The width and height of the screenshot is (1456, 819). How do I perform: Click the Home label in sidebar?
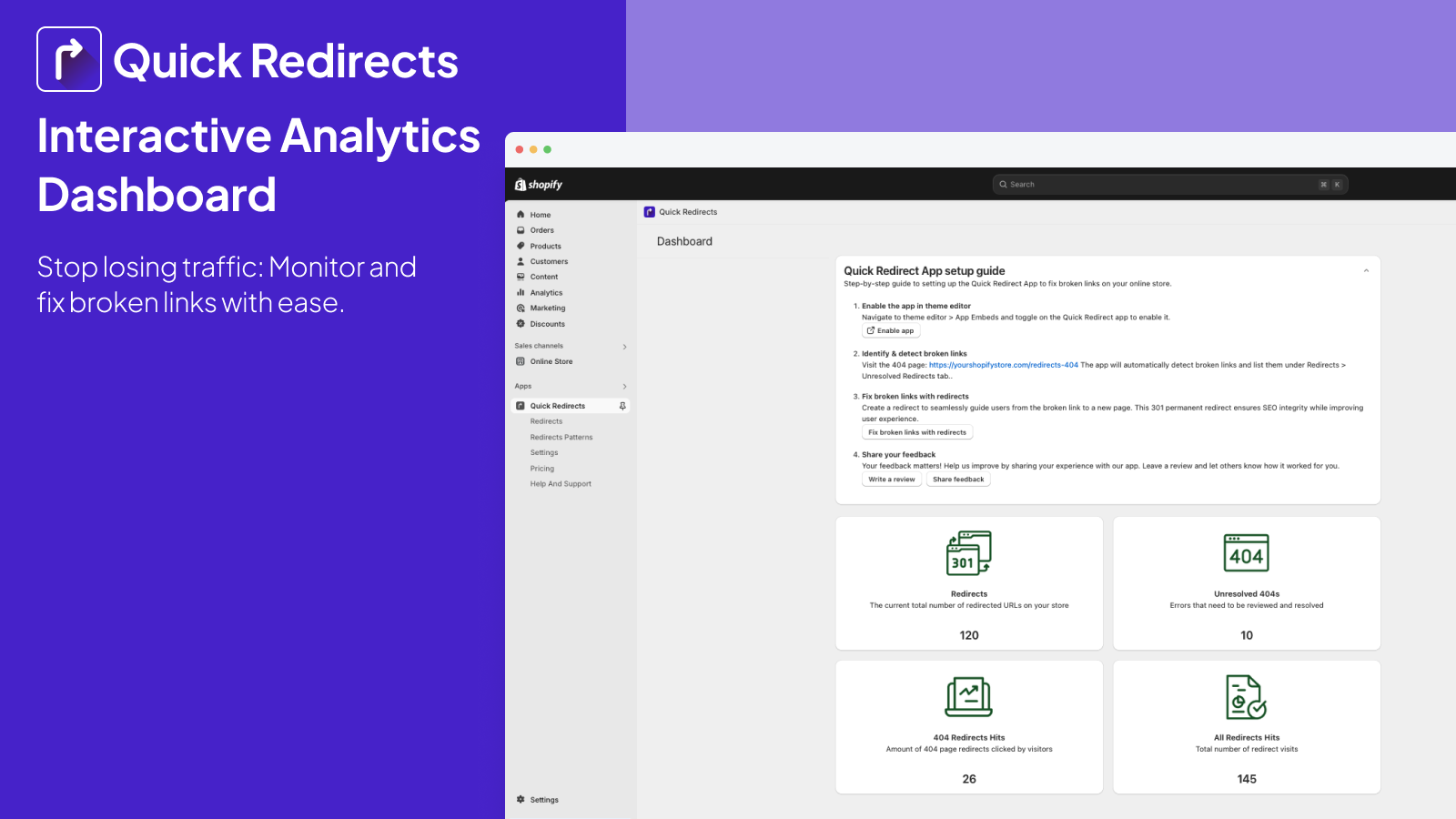(x=541, y=215)
